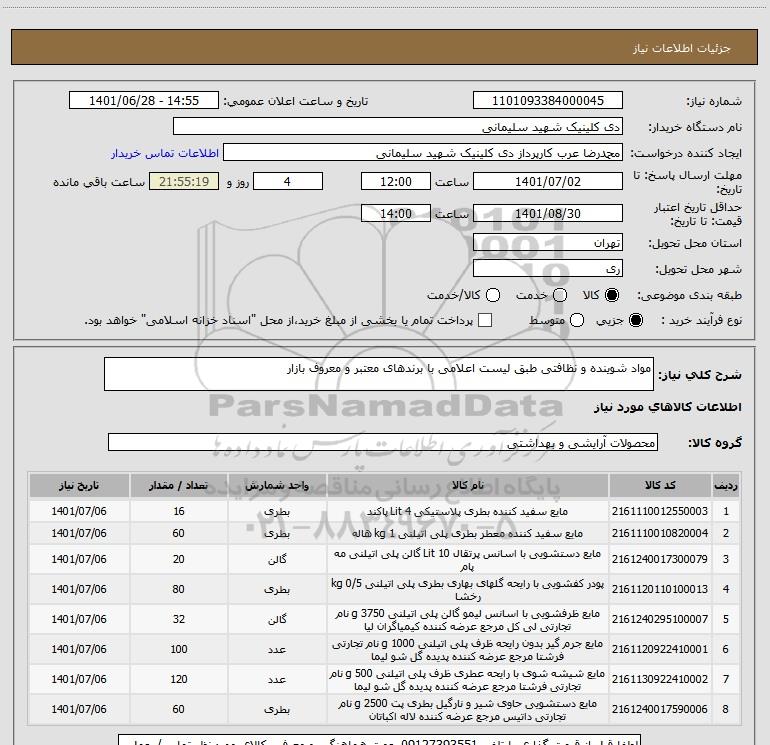Select the جزیی purchase type radio
The width and height of the screenshot is (770, 745).
tap(635, 320)
